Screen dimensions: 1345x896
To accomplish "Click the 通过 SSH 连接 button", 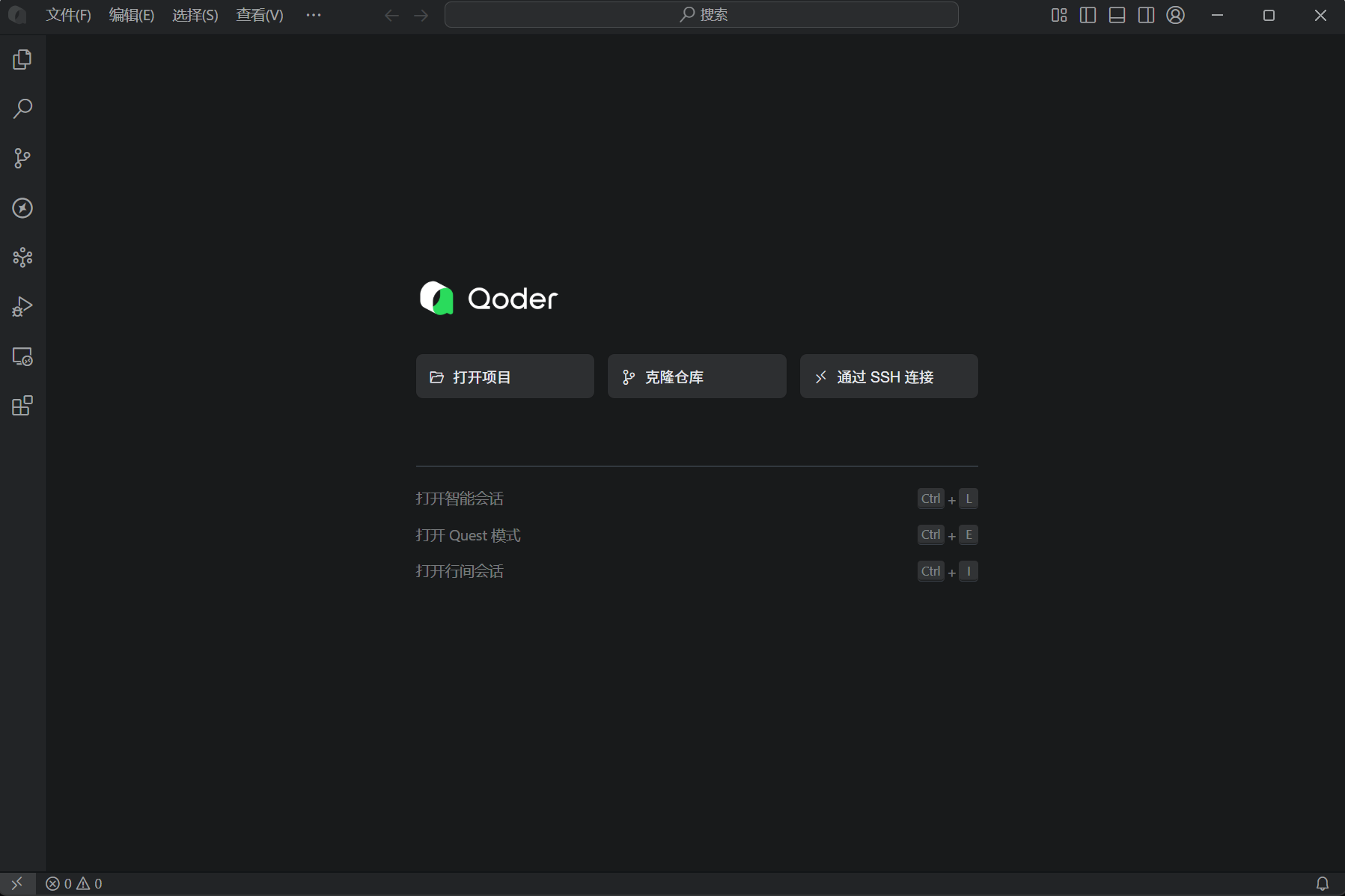I will (x=888, y=377).
